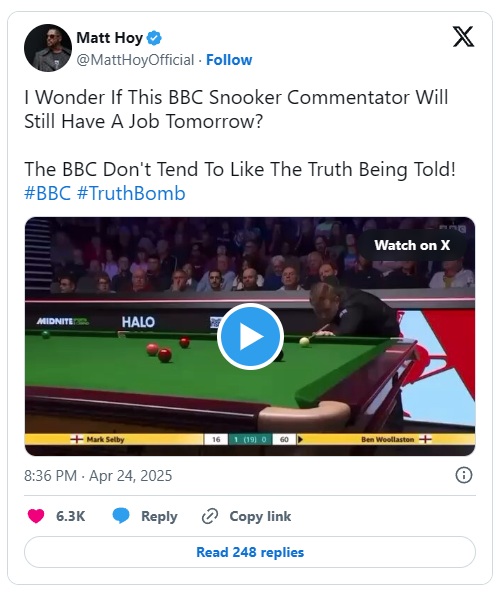Like the tweet with the heart icon
The image size is (502, 595).
coord(36,516)
